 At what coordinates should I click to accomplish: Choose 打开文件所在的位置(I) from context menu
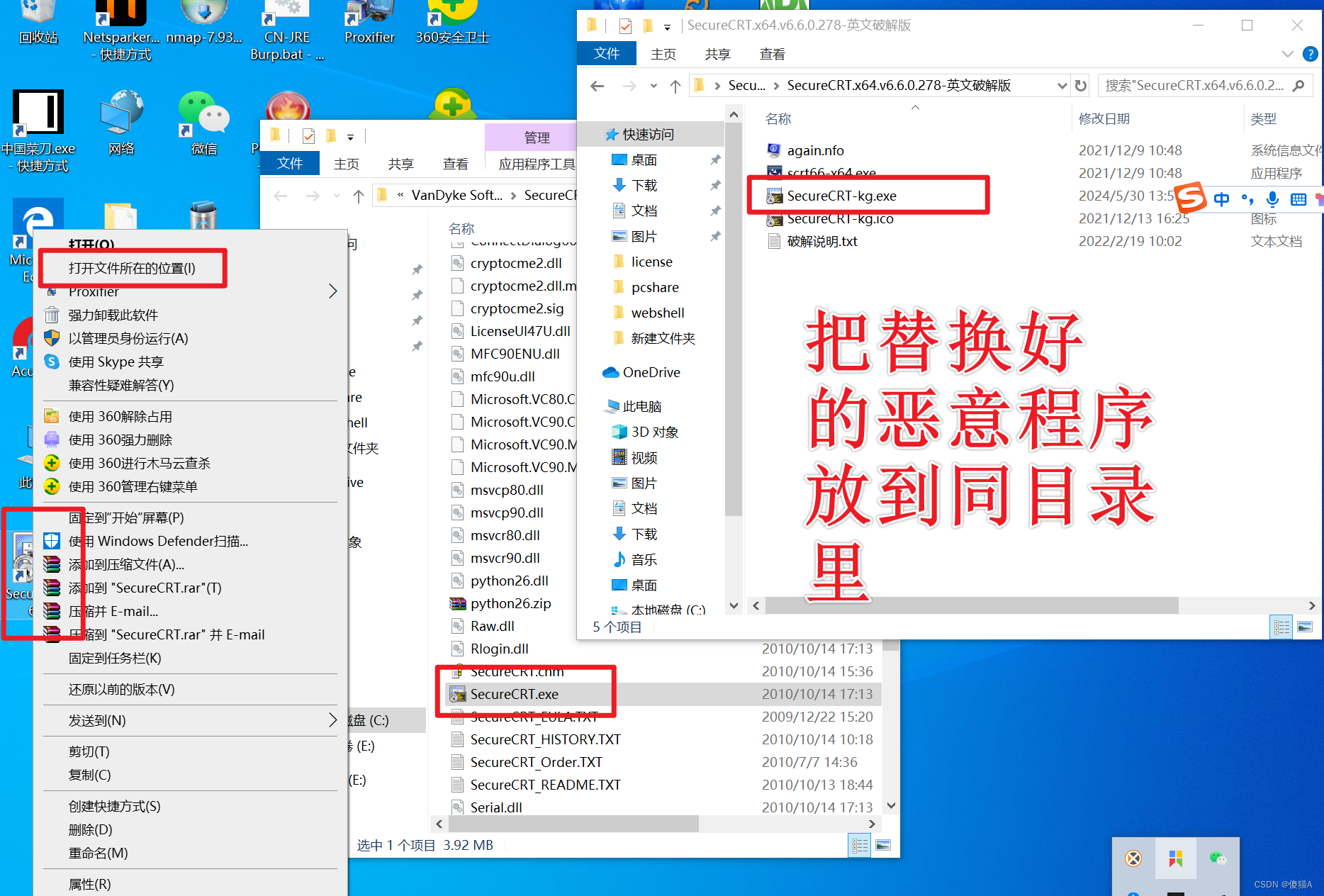[x=132, y=268]
